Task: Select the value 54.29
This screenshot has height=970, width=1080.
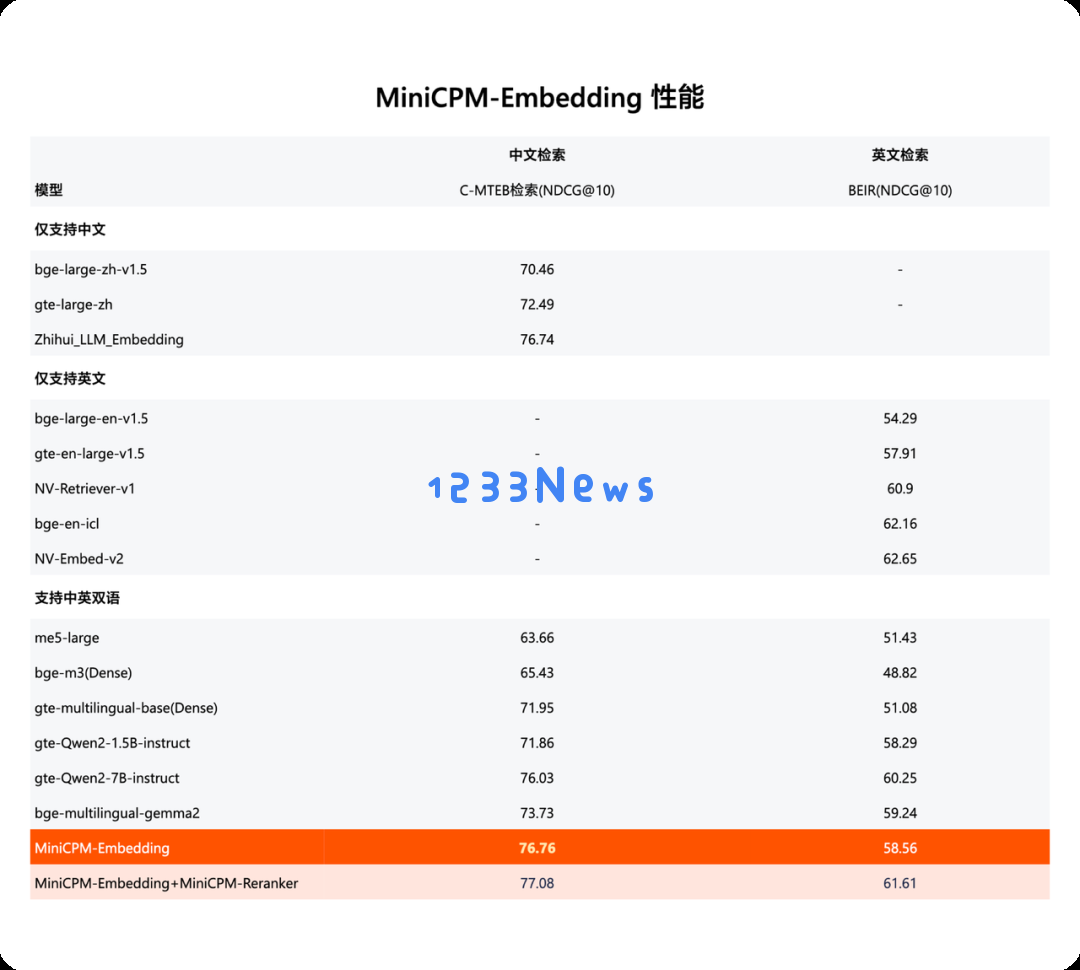Action: pyautogui.click(x=900, y=418)
